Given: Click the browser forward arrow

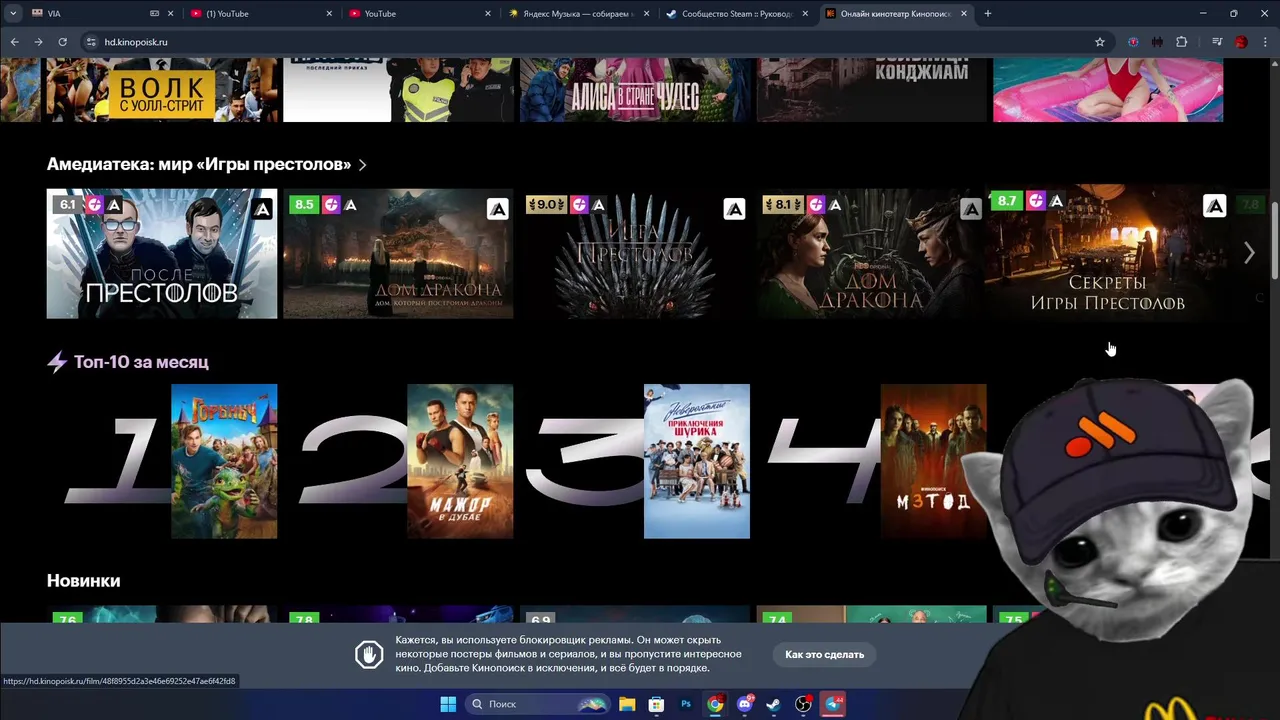Looking at the screenshot, I should tap(38, 42).
